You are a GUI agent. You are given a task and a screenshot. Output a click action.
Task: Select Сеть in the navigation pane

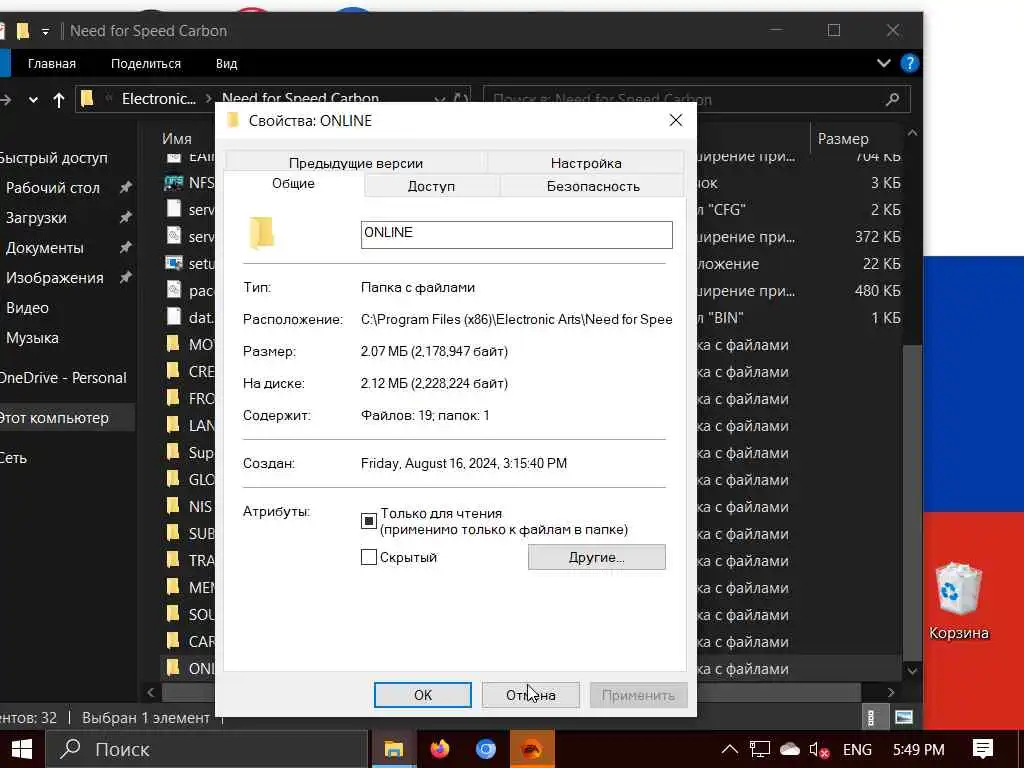tap(13, 458)
